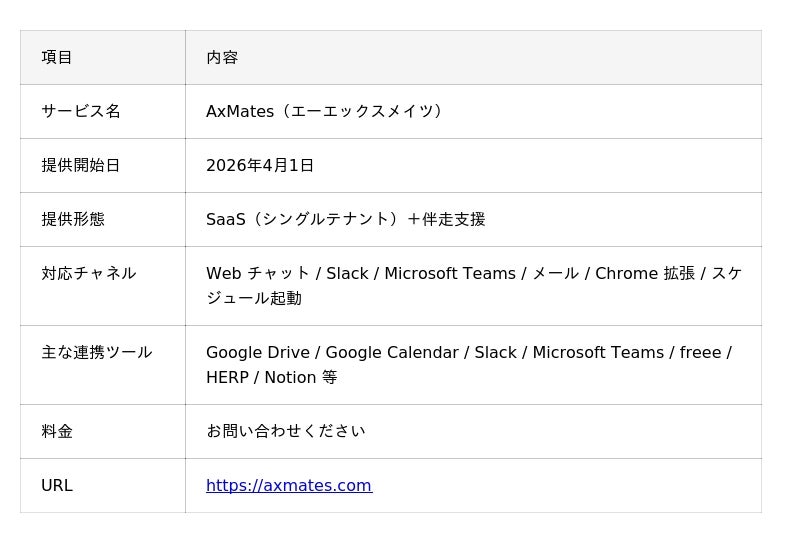Select the サービス名 label cell
This screenshot has width=800, height=543.
[81, 112]
